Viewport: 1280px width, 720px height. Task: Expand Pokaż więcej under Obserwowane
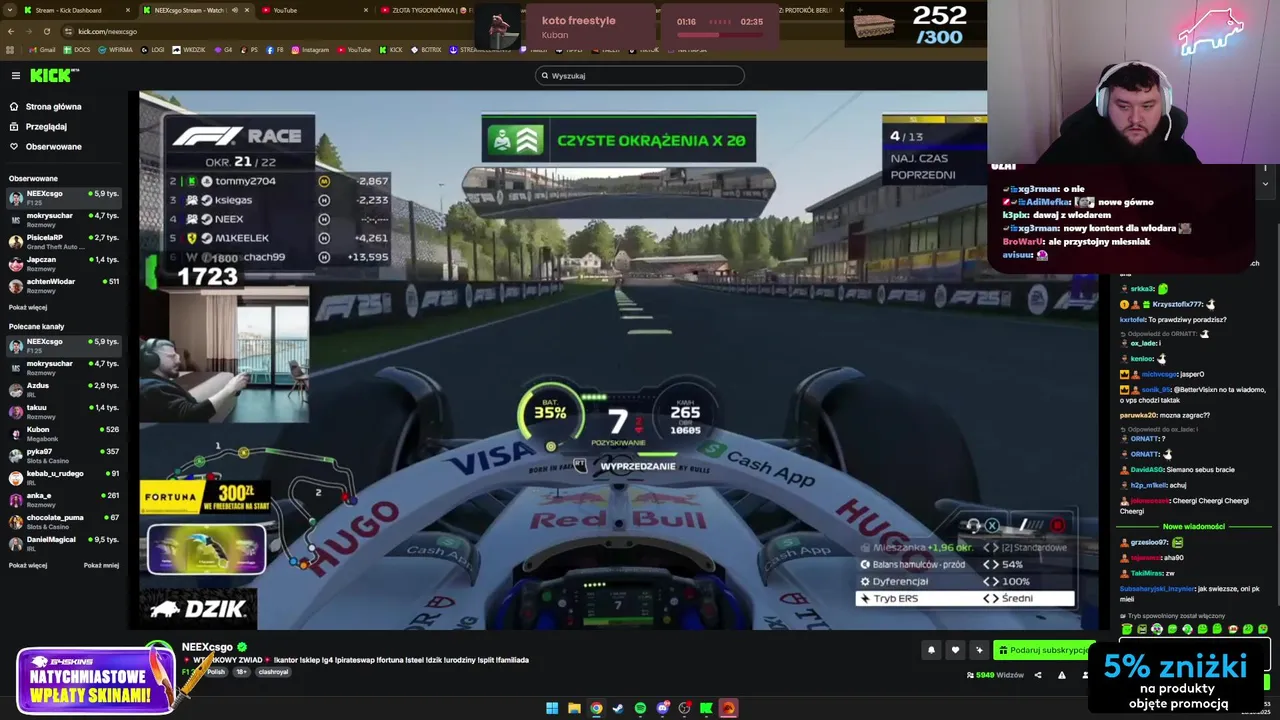click(28, 307)
